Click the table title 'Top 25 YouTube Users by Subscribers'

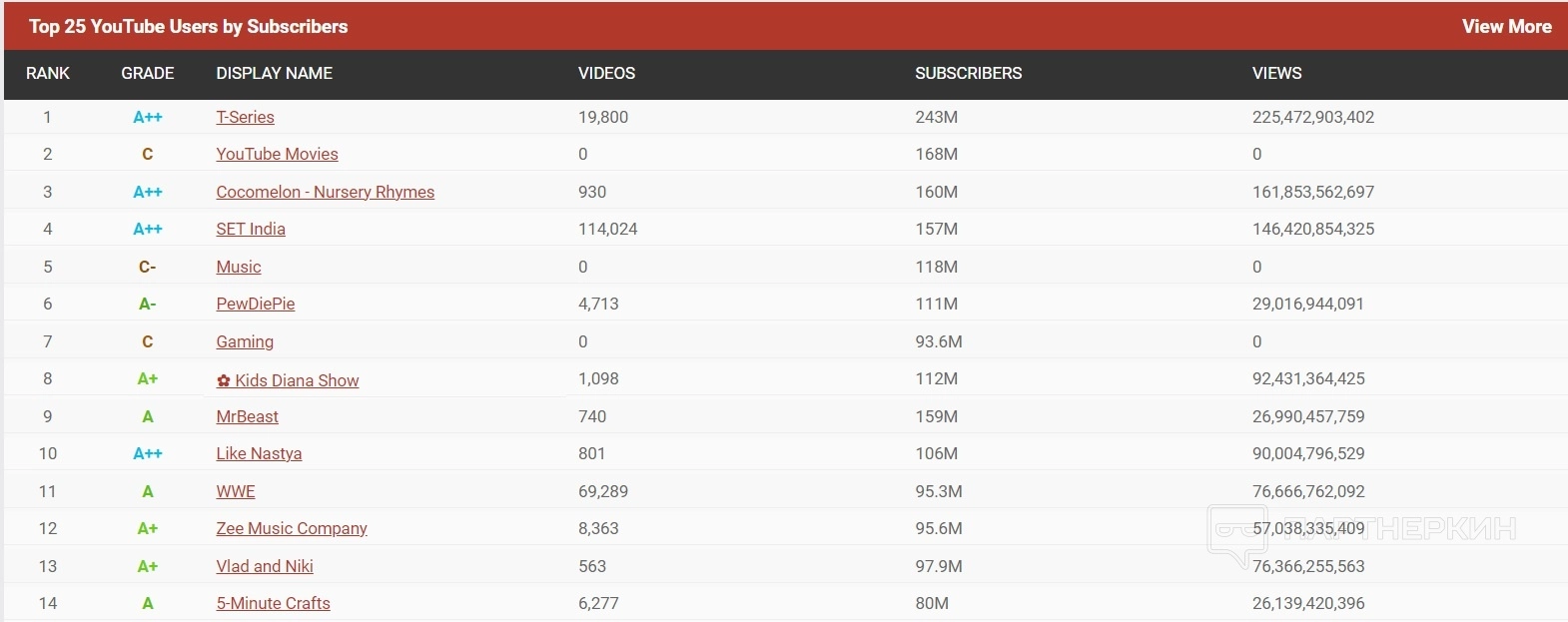coord(189,27)
